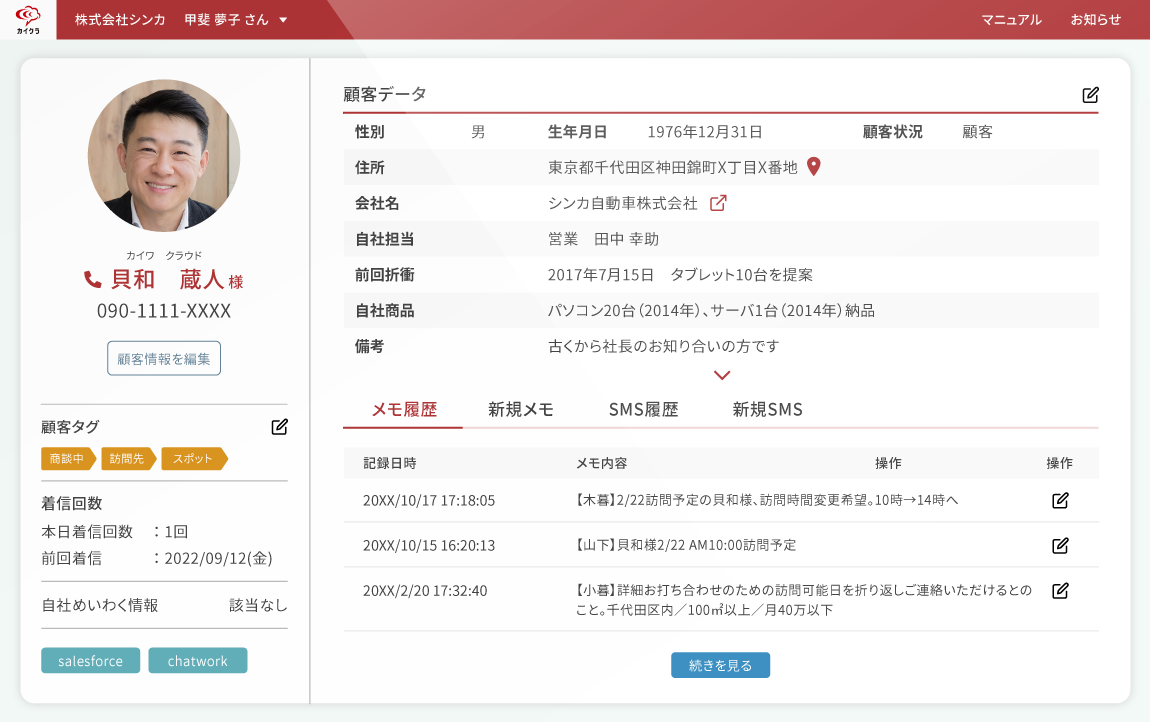Open the address map pin icon
Screen dimensions: 1150x722
click(814, 167)
